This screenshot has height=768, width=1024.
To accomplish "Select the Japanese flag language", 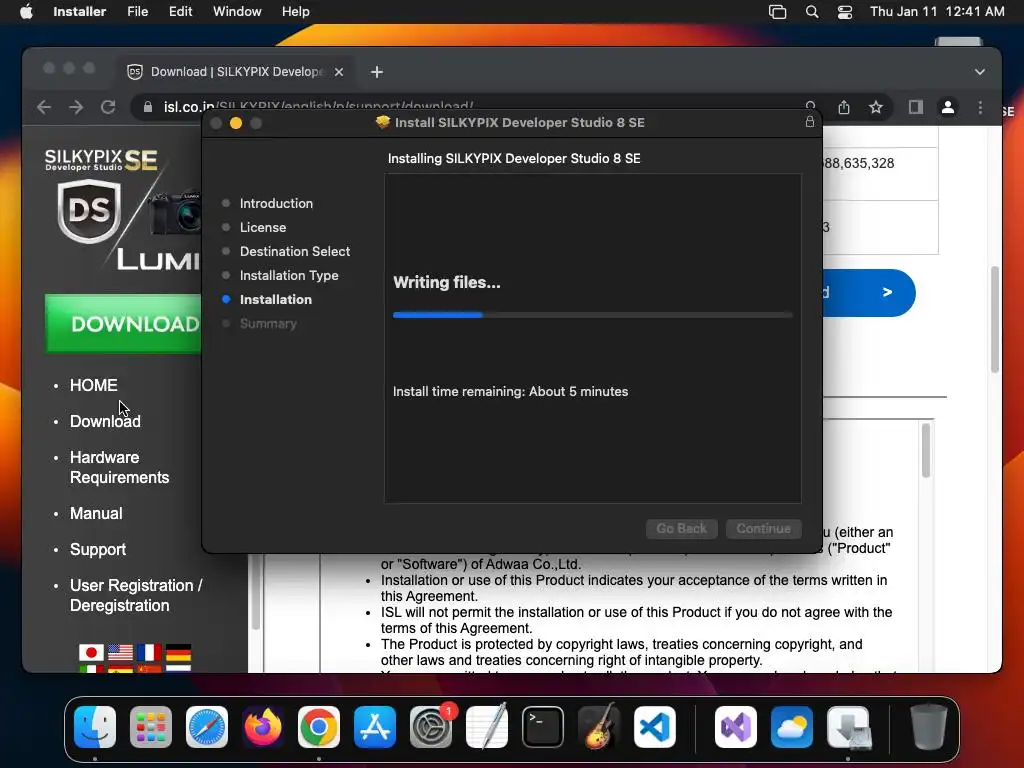I will 91,652.
